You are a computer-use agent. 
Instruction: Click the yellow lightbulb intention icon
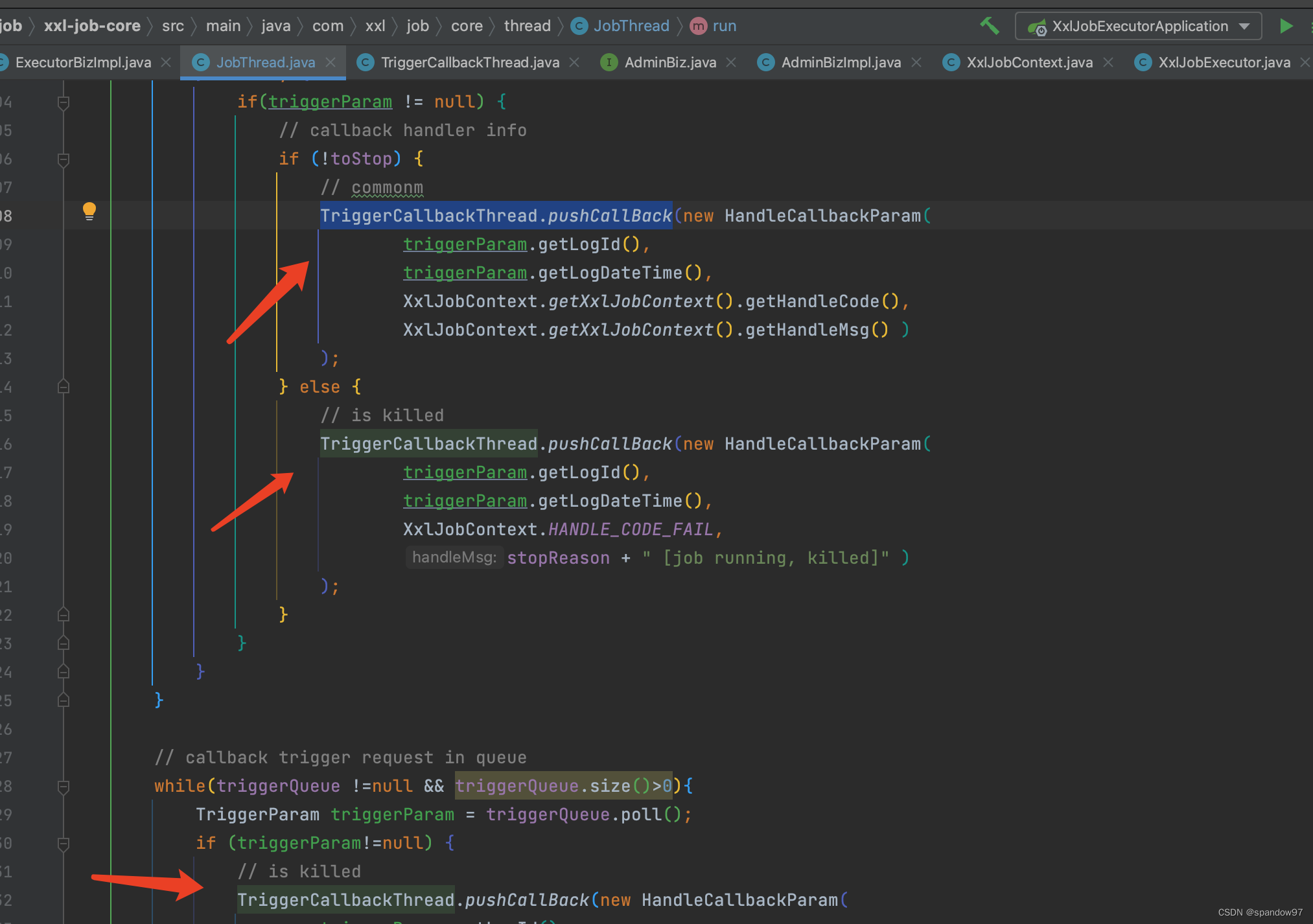[89, 211]
